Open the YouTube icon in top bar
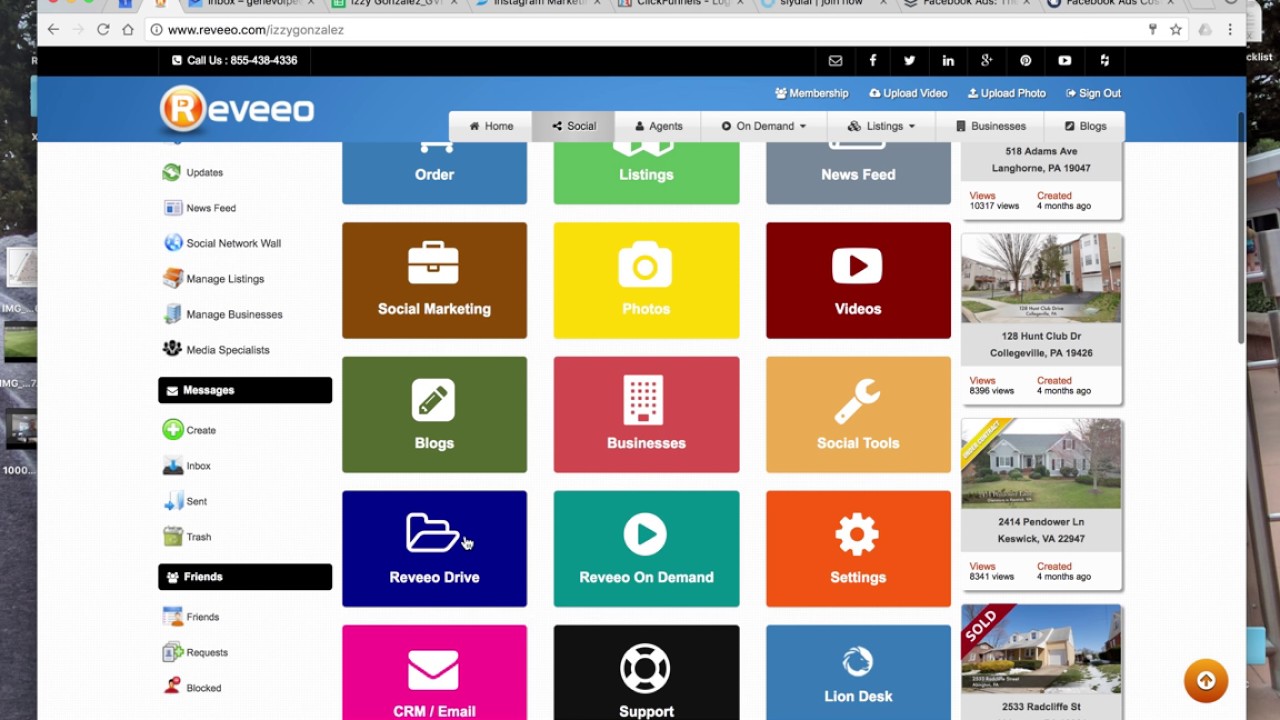Viewport: 1280px width, 720px height. (x=1065, y=61)
